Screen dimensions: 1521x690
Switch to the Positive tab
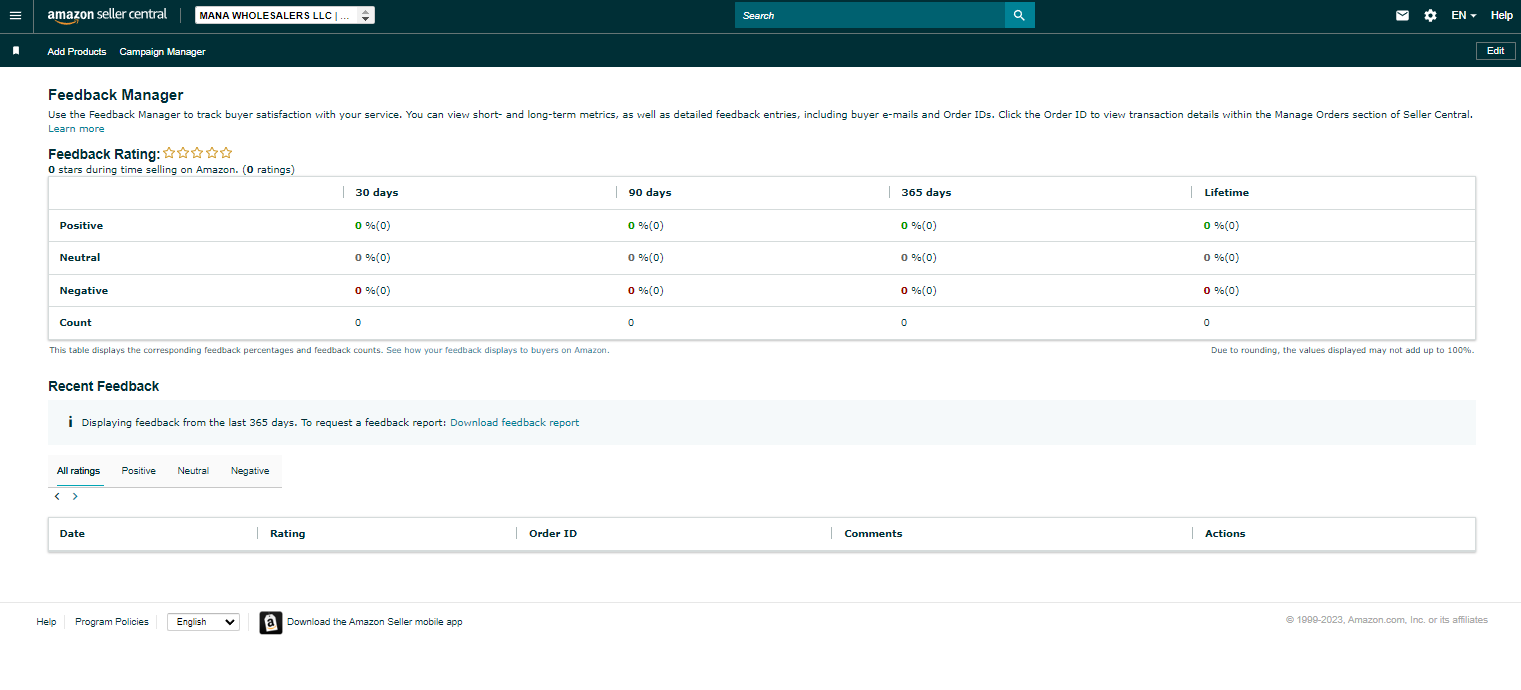139,471
